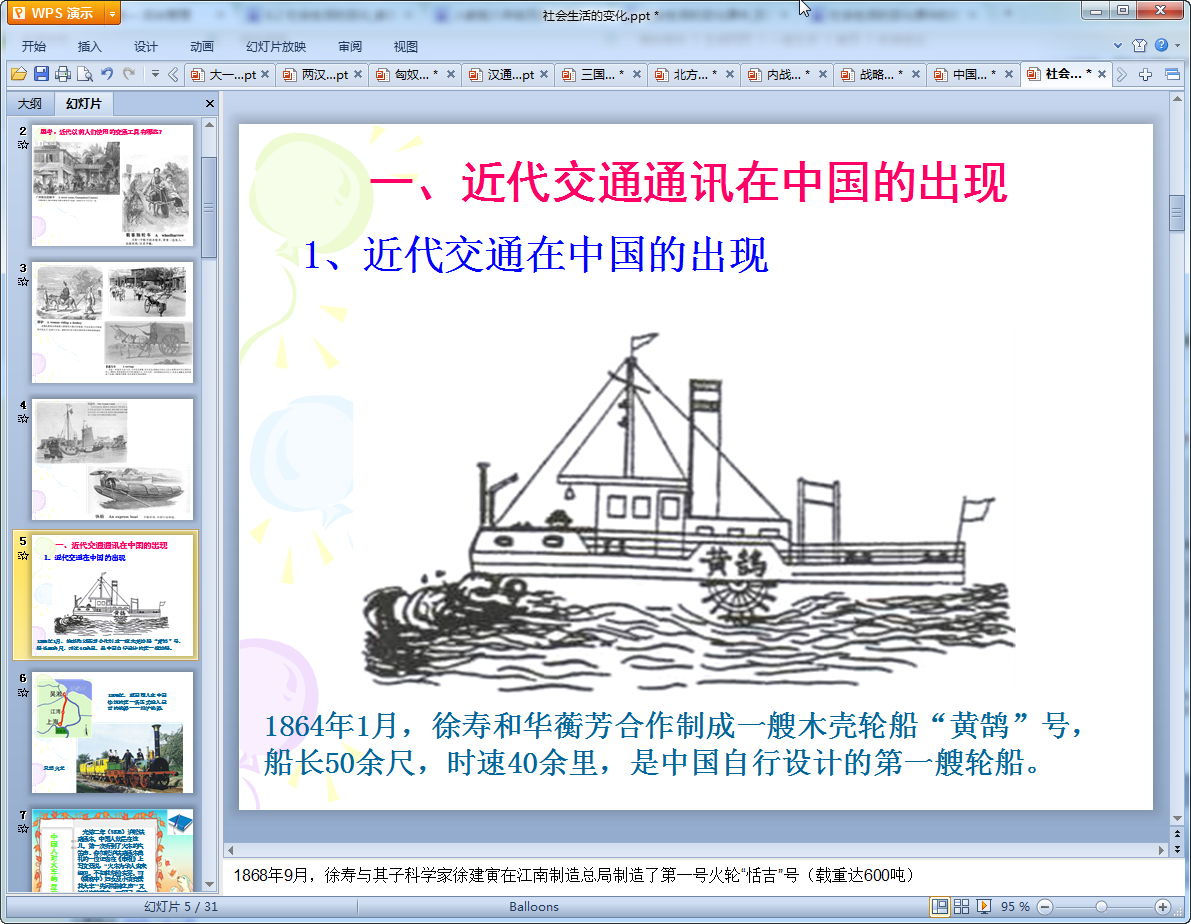Open dropdown arrow beside the help icon
1191x924 pixels.
1177,46
